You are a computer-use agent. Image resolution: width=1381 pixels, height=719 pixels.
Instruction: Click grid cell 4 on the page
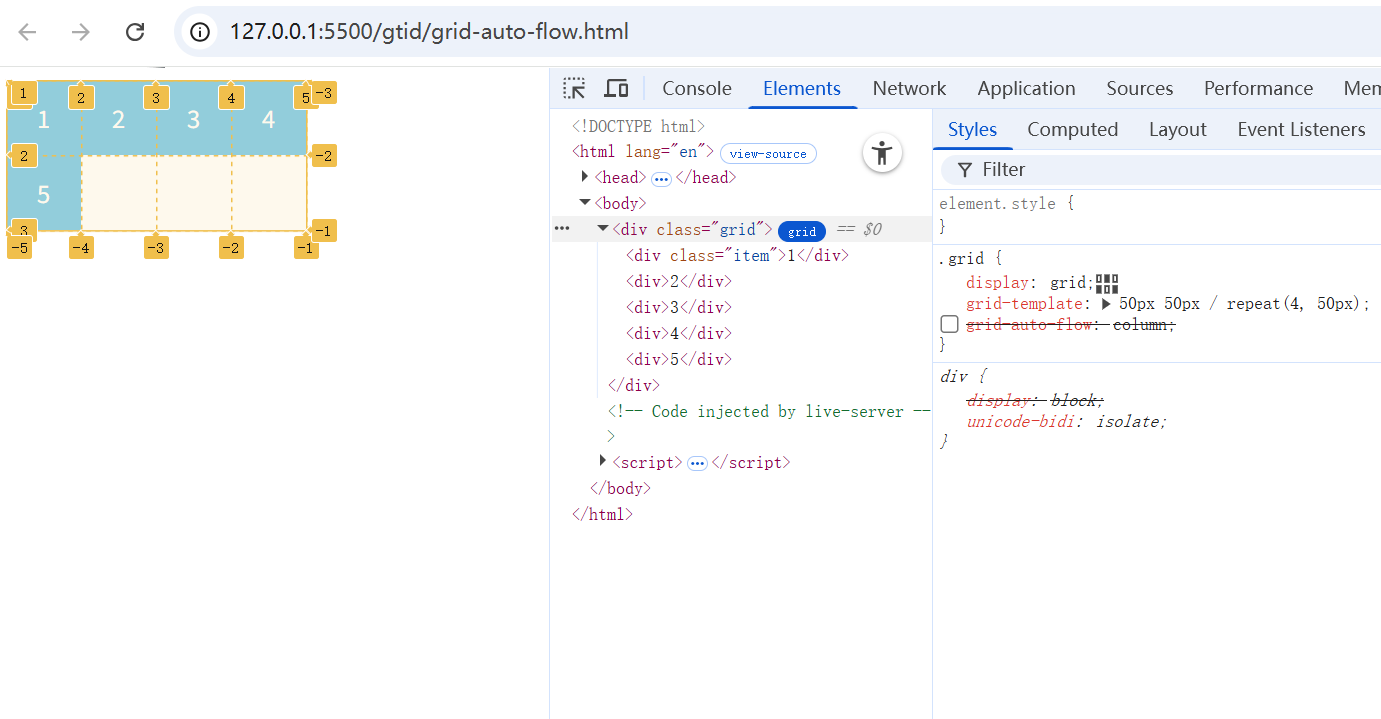coord(269,119)
